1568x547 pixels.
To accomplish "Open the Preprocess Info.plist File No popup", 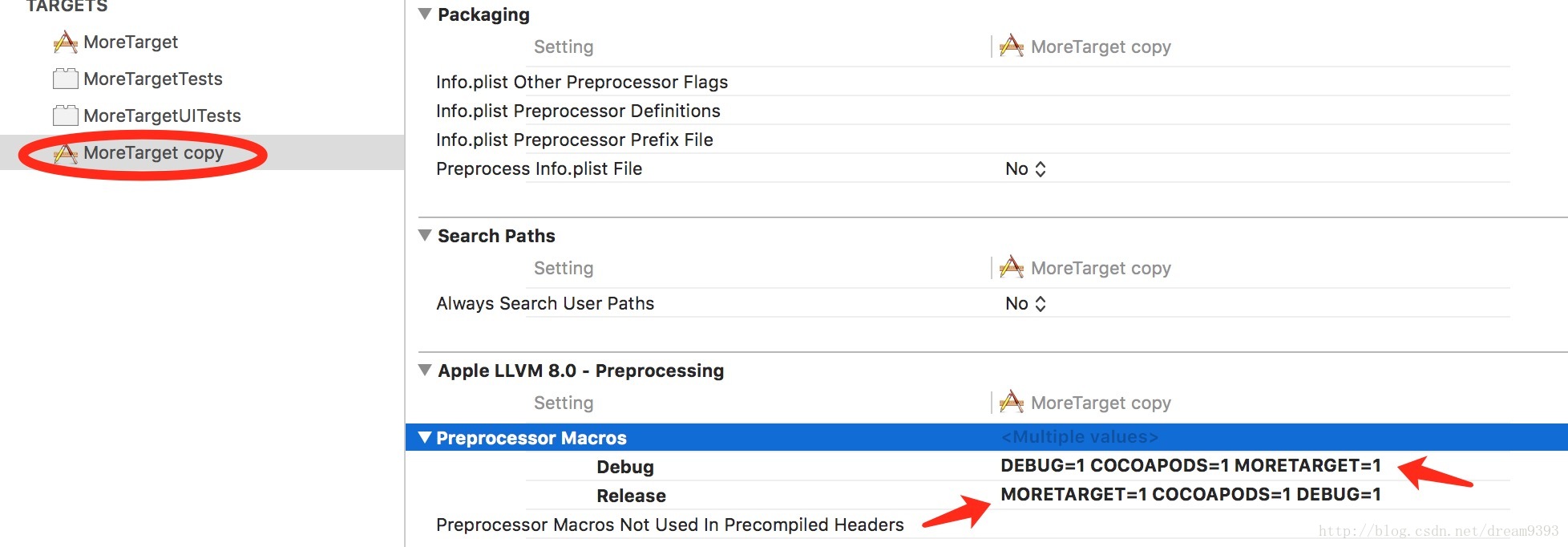I will [x=1026, y=168].
